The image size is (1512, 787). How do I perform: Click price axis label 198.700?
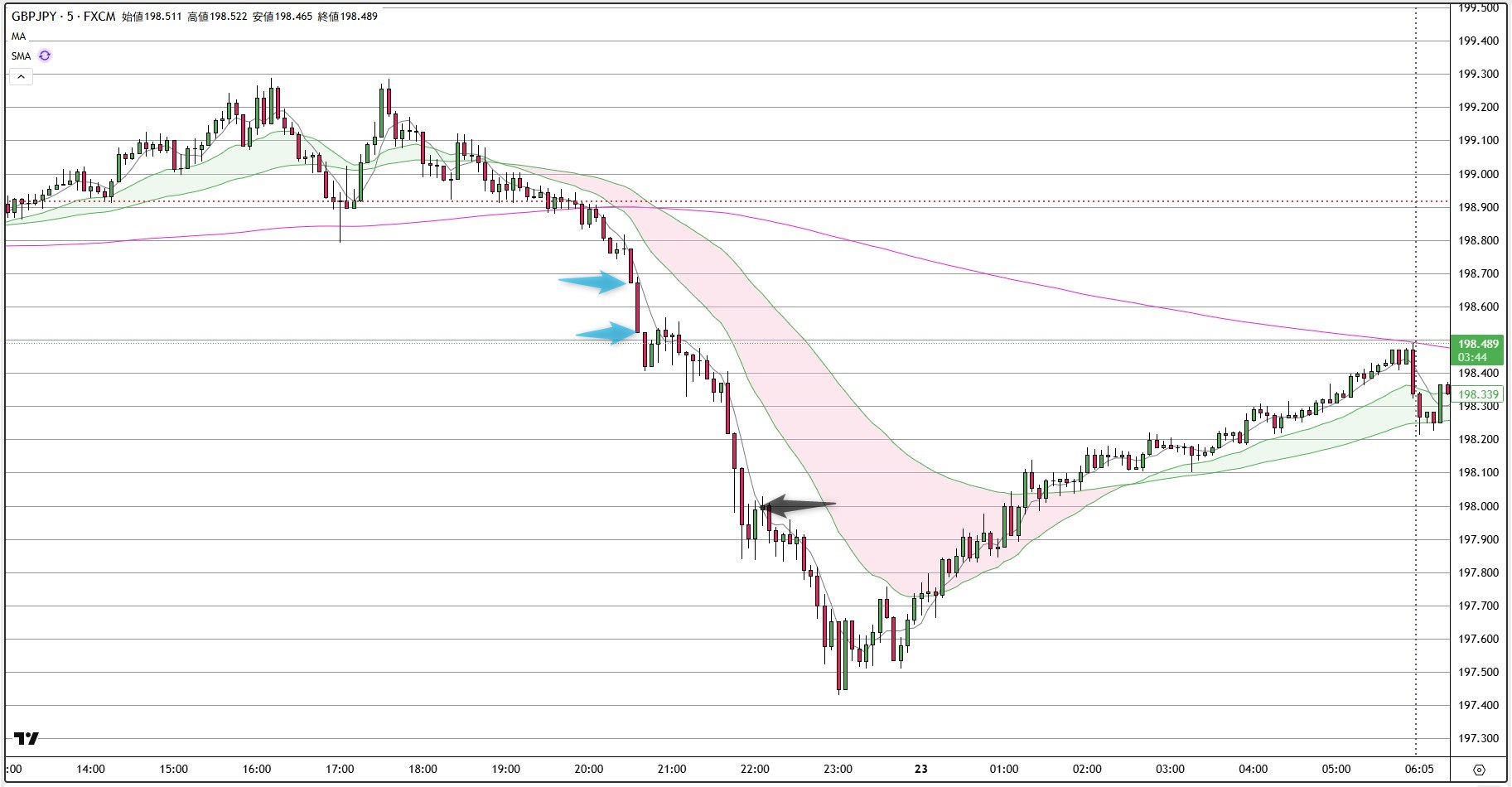[x=1478, y=273]
